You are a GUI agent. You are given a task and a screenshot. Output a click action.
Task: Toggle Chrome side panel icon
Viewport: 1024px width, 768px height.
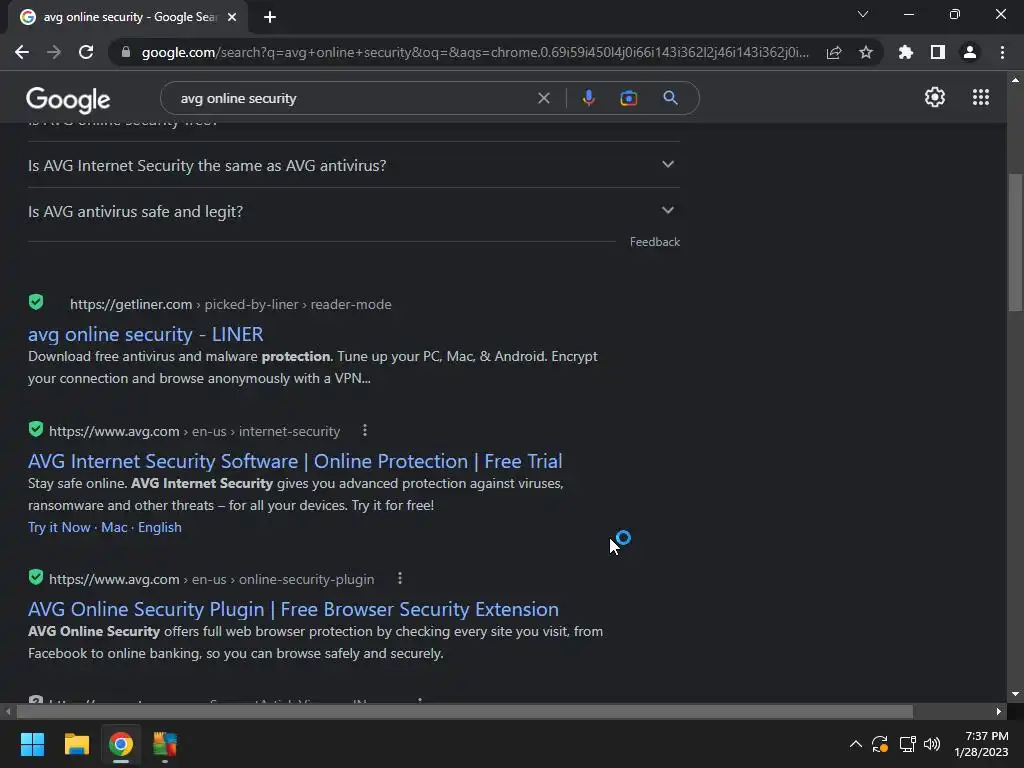point(938,52)
